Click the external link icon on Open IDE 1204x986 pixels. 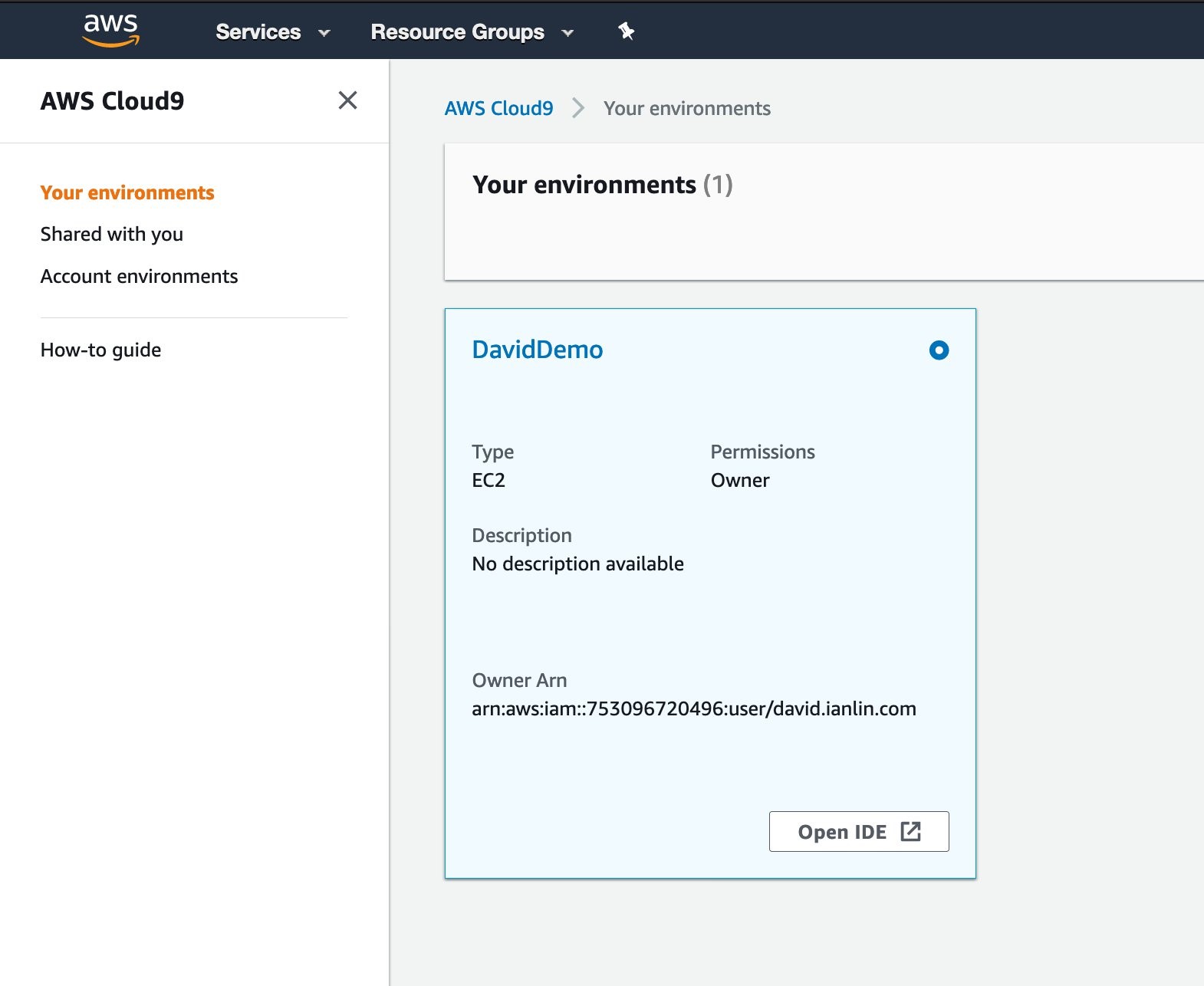point(910,831)
